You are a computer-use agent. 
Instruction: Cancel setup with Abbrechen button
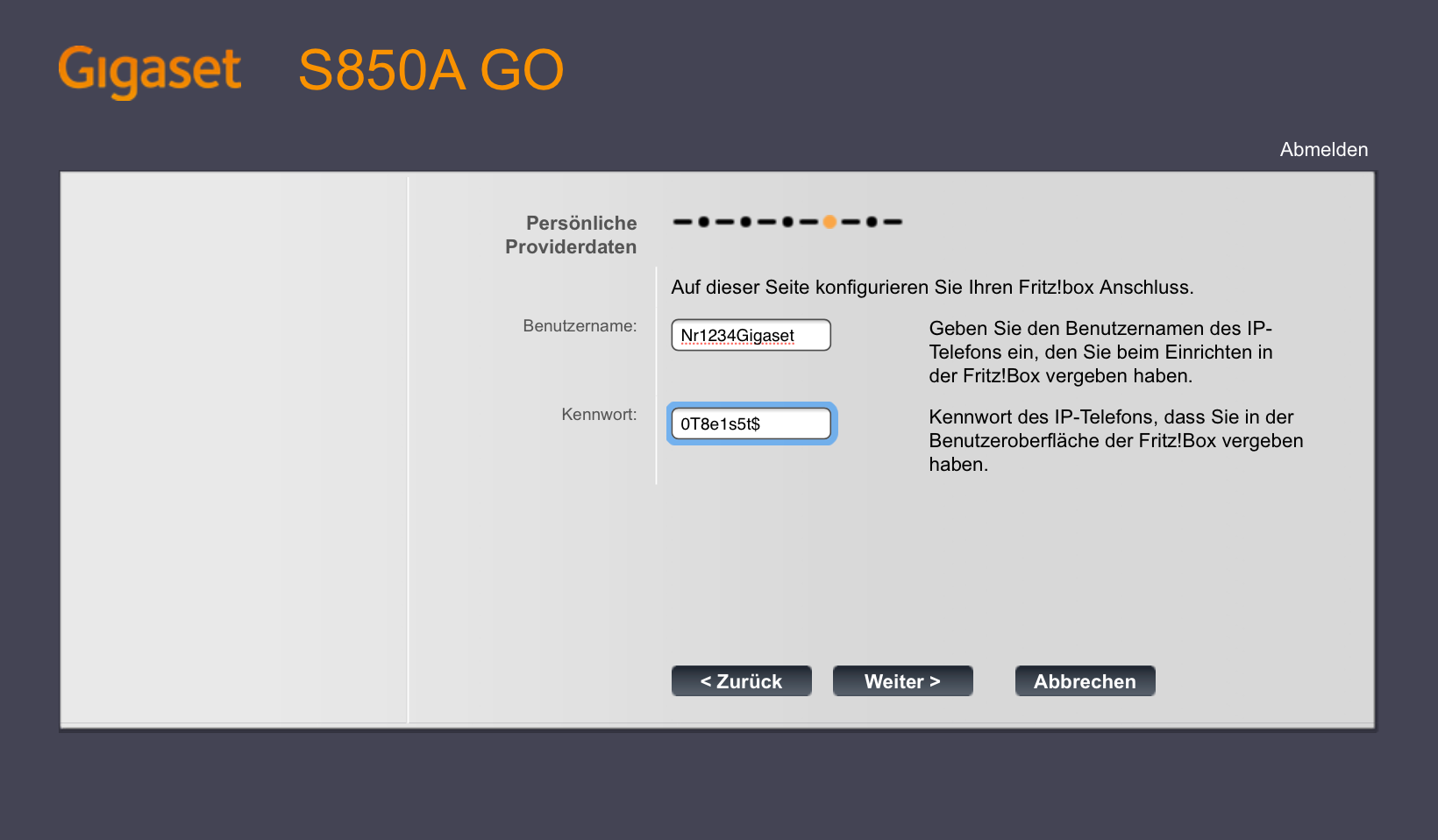click(1085, 681)
